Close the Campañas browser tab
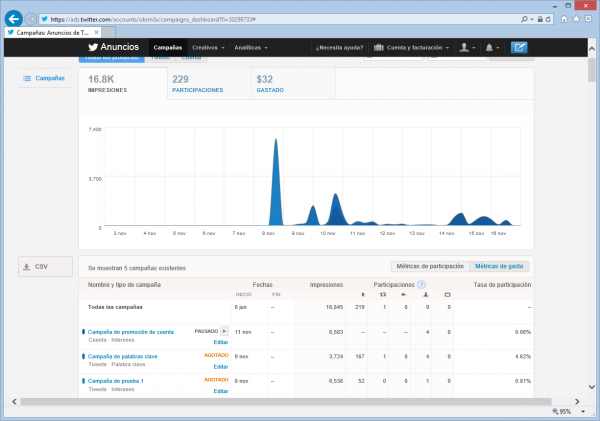 point(96,32)
